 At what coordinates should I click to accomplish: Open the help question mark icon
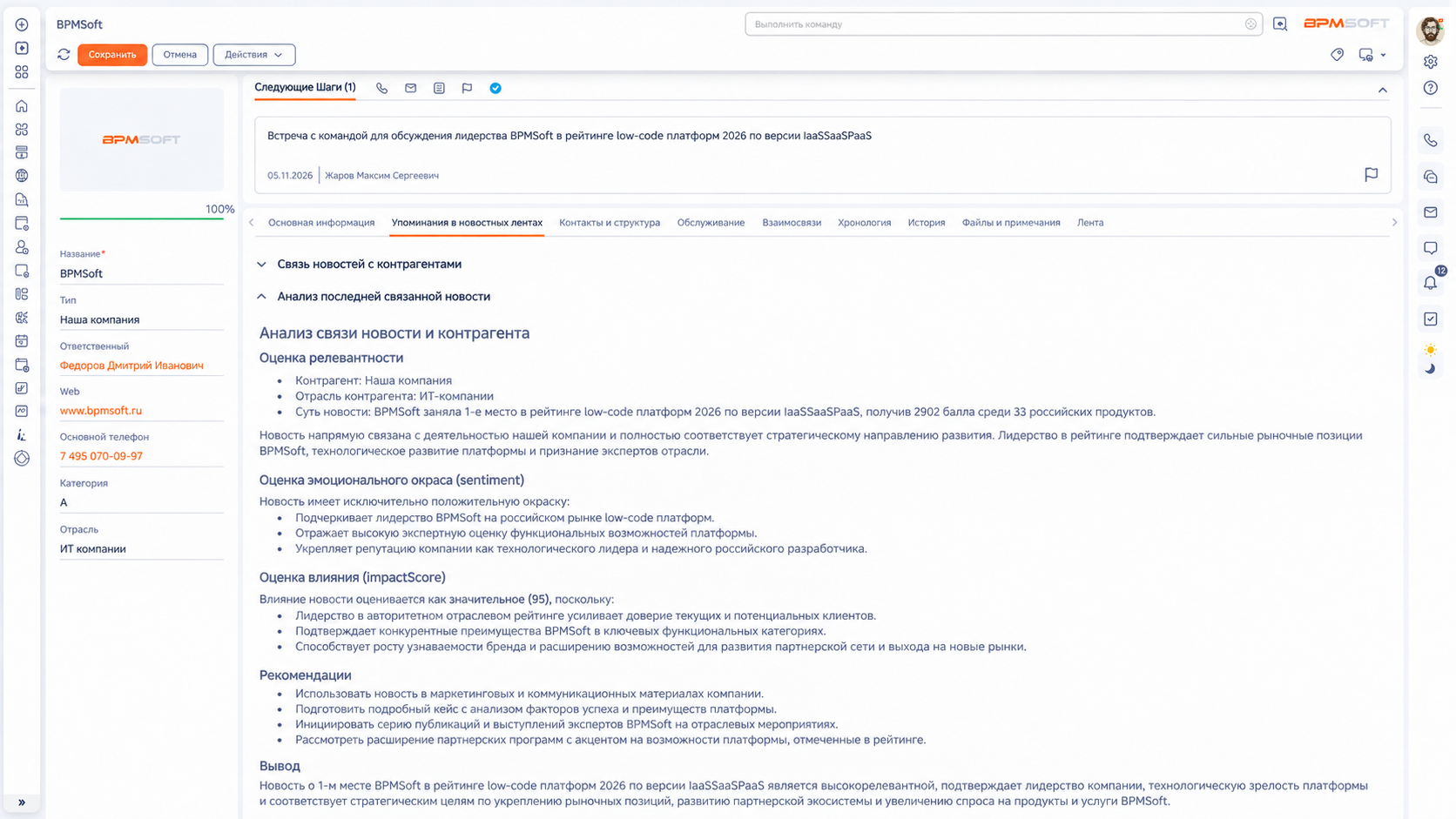click(x=1431, y=88)
